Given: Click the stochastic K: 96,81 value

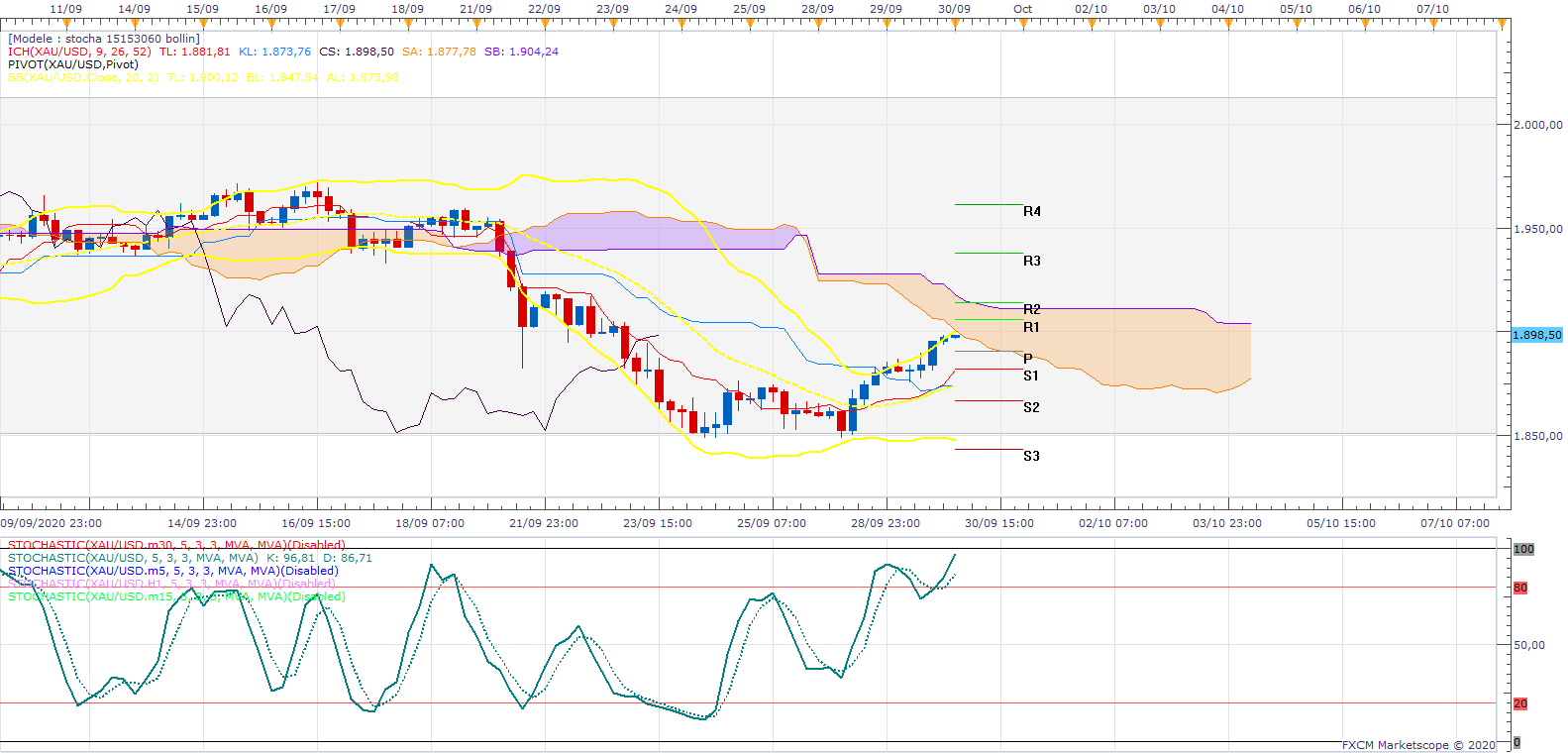Looking at the screenshot, I should click(x=290, y=558).
